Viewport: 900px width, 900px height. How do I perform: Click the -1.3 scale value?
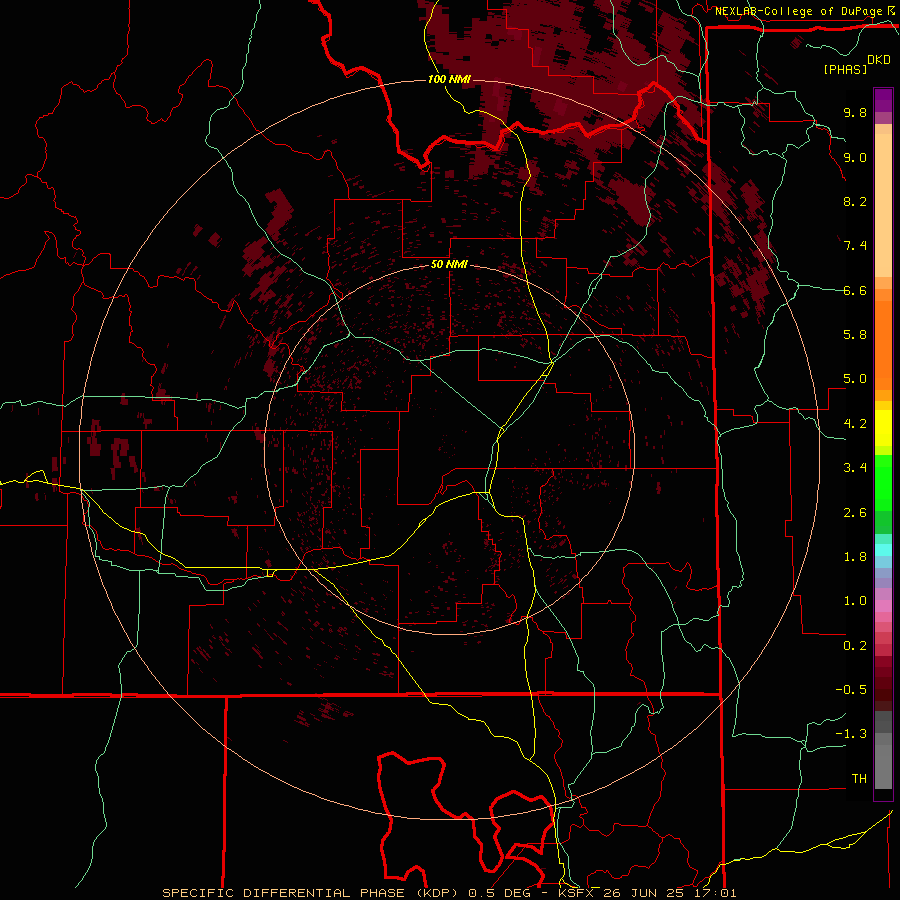click(851, 734)
